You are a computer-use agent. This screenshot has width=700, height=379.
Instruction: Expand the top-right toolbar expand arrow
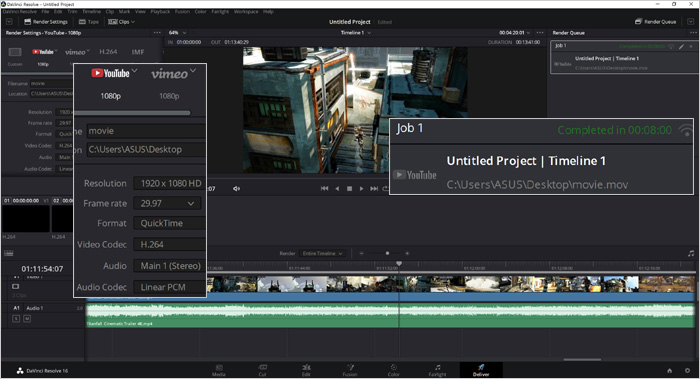(x=691, y=21)
